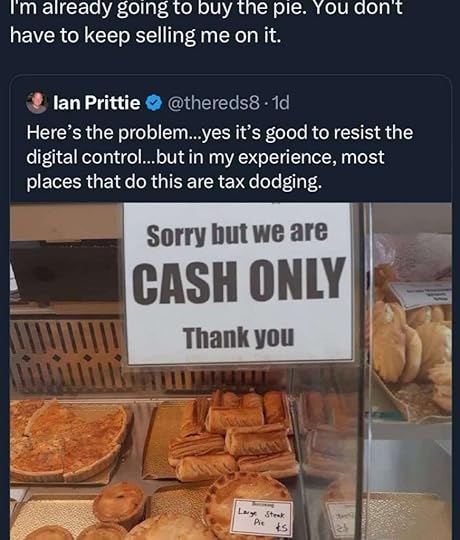This screenshot has width=460, height=540.
Task: Click the blue verified badge
Action: pos(154,103)
